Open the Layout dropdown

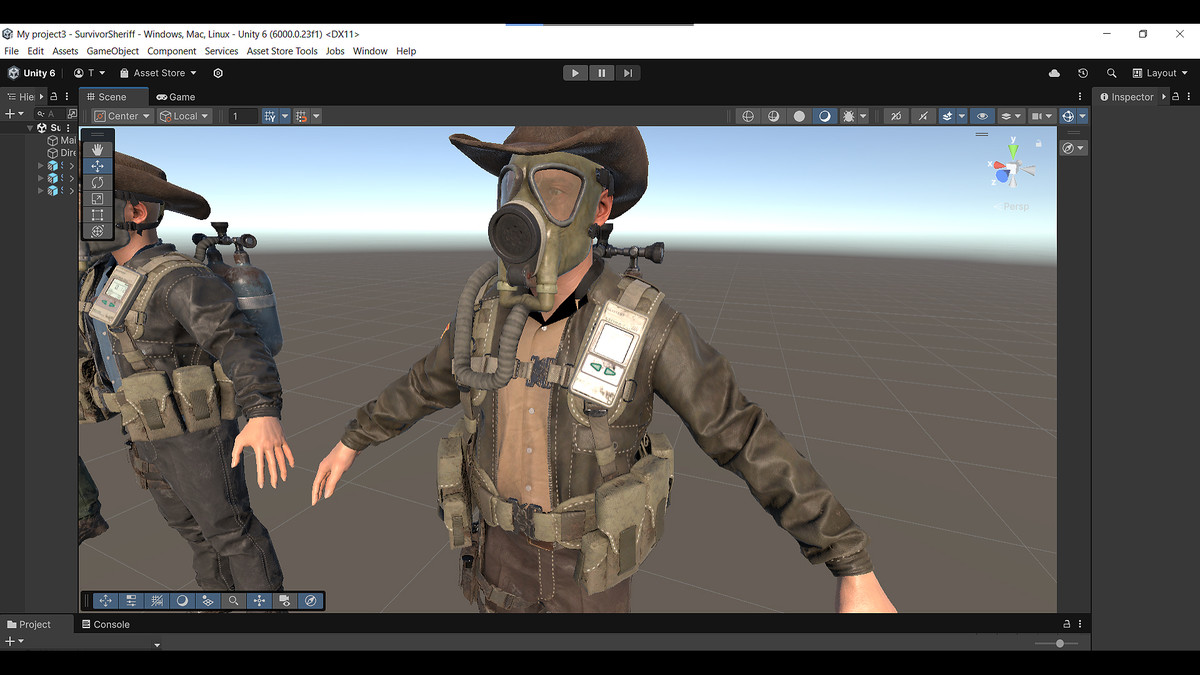[x=1160, y=73]
